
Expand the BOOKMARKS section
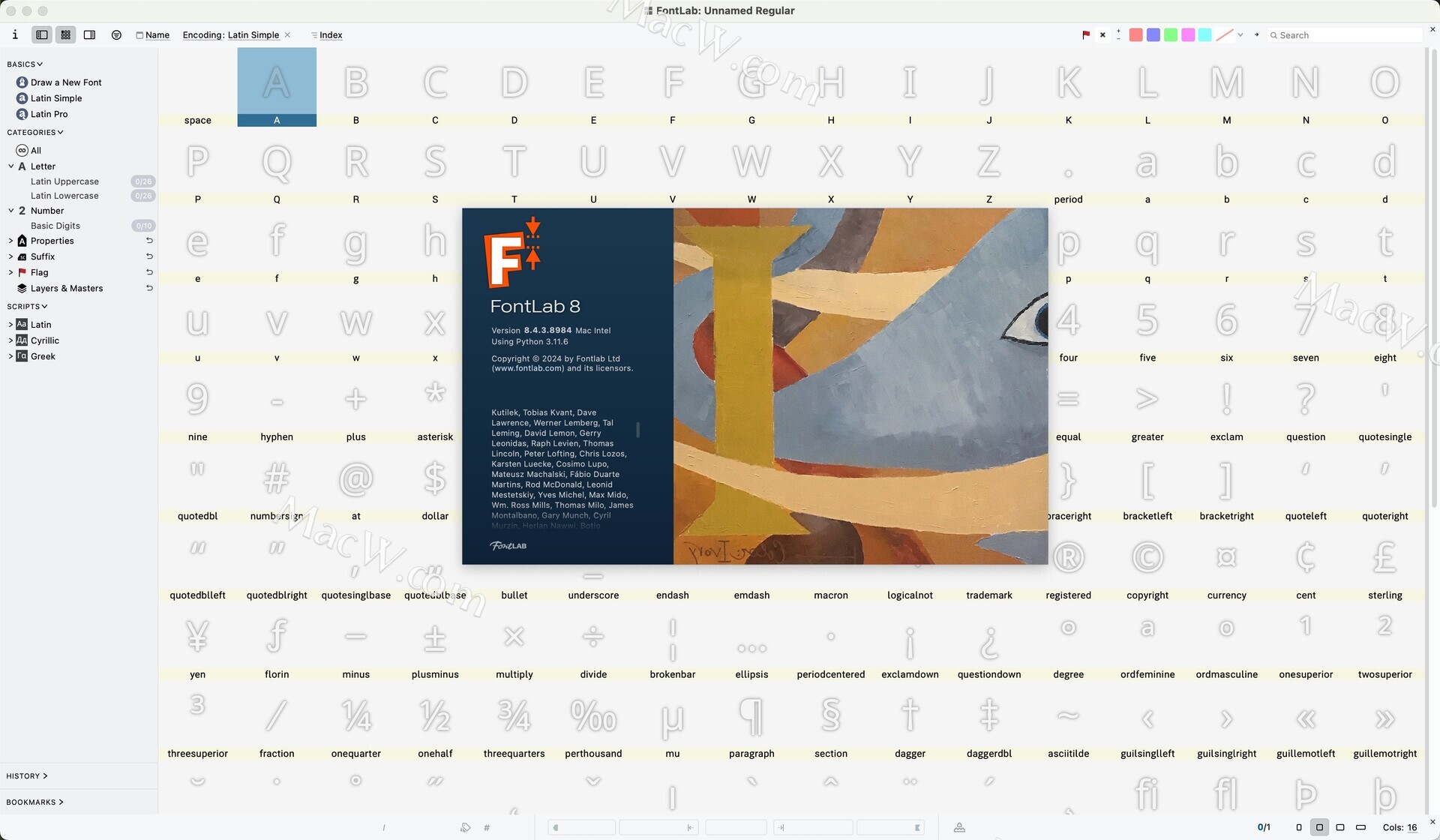35,802
